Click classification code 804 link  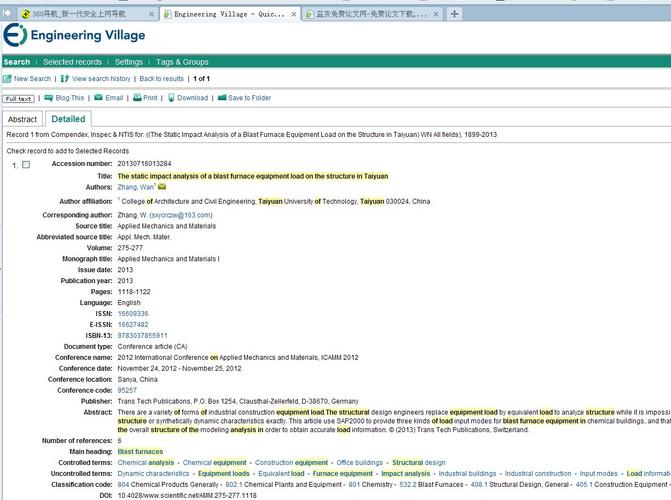(x=123, y=485)
